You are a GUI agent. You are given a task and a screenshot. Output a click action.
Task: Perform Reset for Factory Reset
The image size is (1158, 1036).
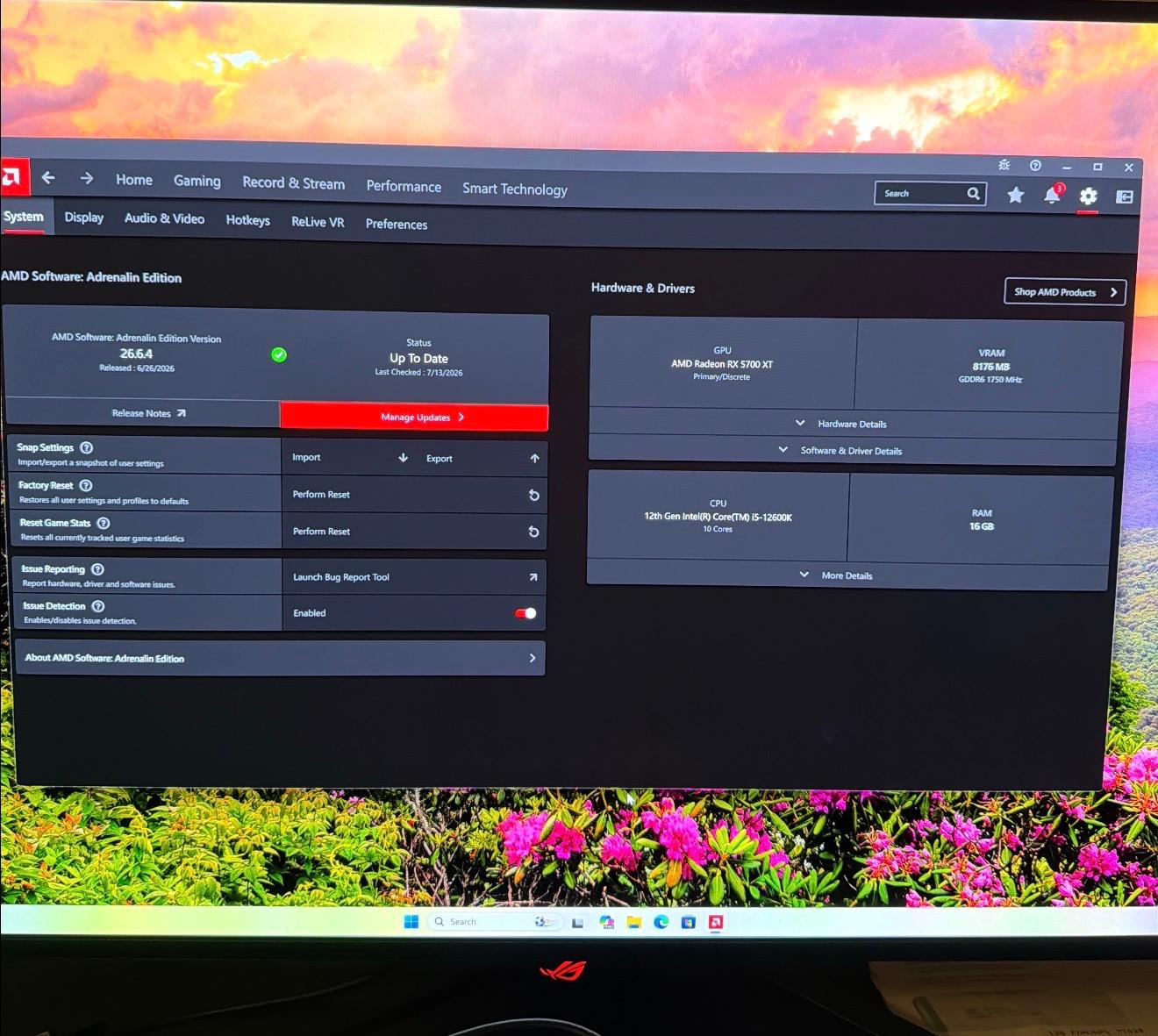click(x=414, y=495)
